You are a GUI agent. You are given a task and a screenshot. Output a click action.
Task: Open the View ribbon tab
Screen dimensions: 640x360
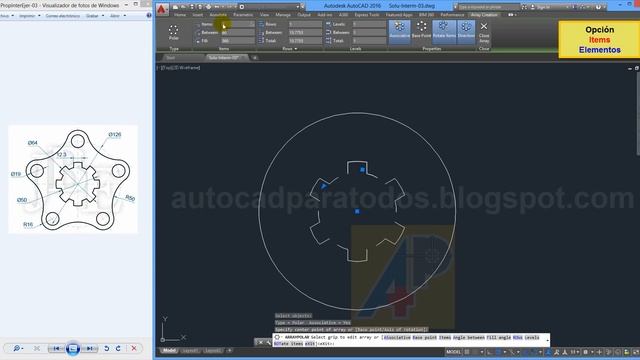pyautogui.click(x=264, y=15)
